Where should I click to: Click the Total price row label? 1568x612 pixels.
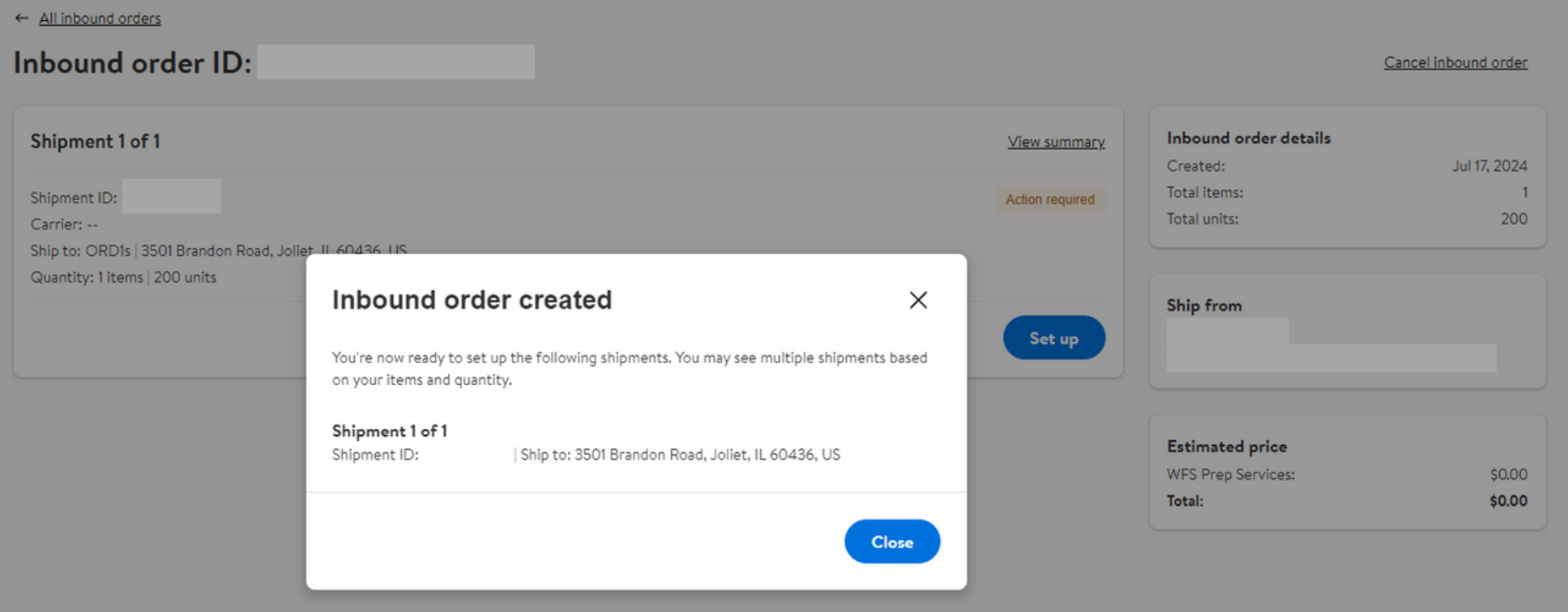pyautogui.click(x=1185, y=501)
